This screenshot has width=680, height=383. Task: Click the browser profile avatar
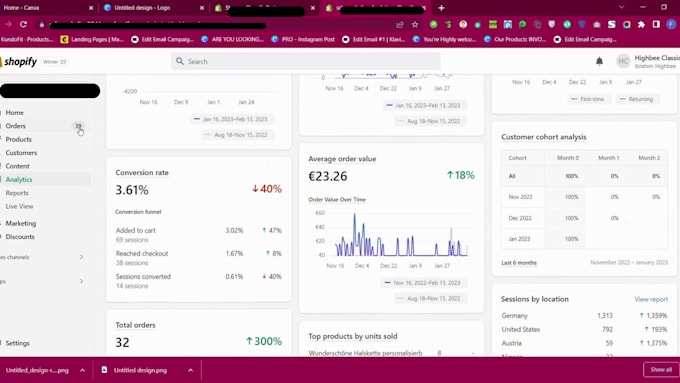pyautogui.click(x=671, y=24)
